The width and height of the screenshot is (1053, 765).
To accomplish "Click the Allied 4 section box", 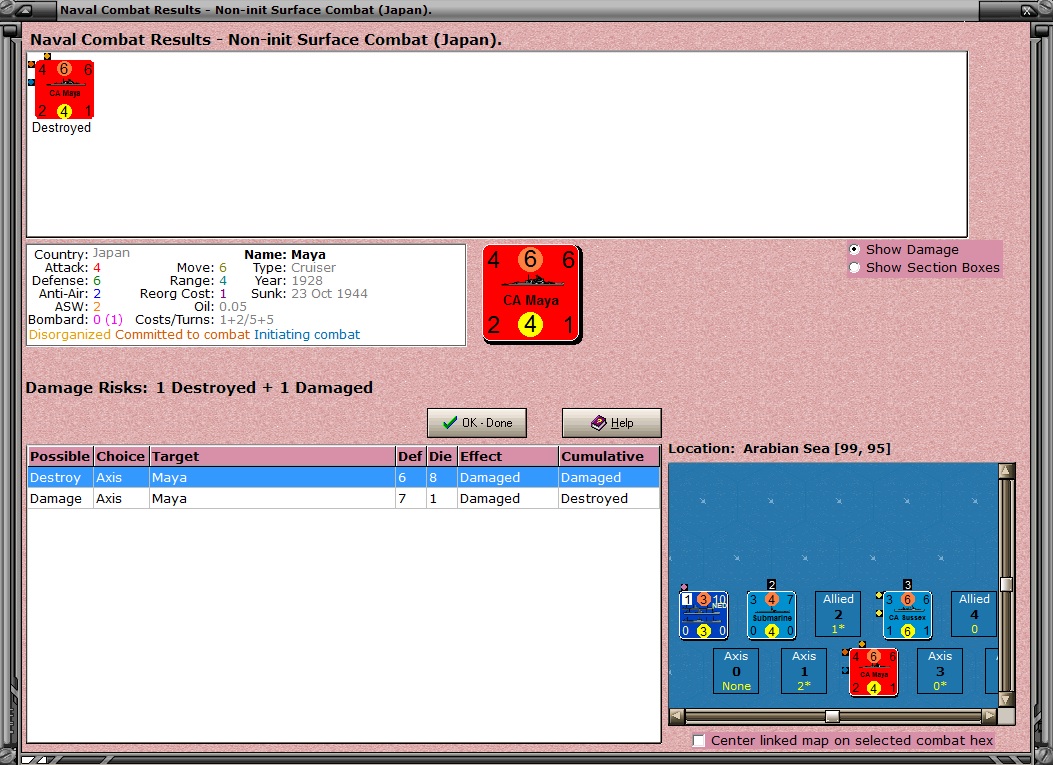I will coord(974,614).
